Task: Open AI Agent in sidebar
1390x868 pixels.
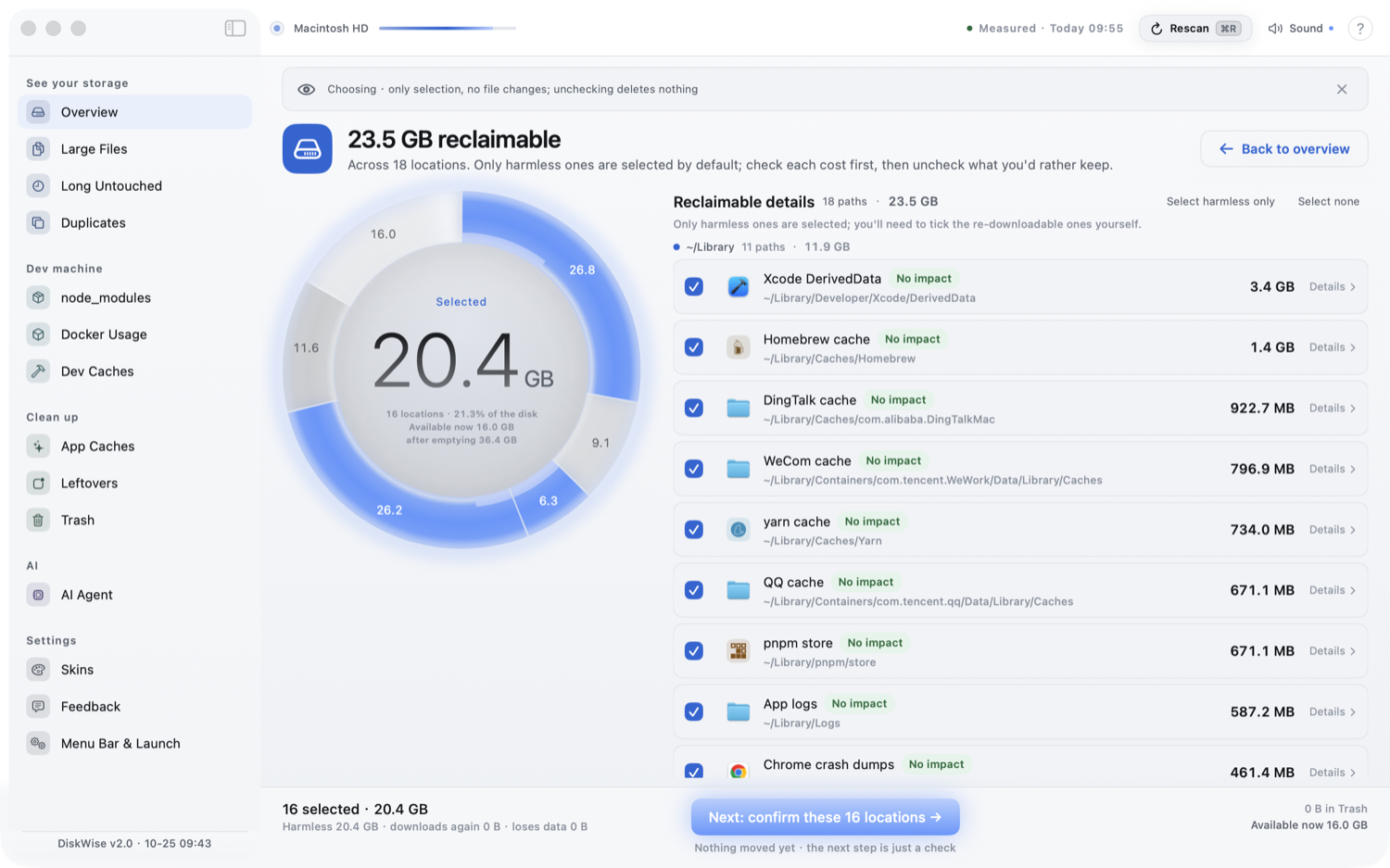Action: [x=134, y=595]
